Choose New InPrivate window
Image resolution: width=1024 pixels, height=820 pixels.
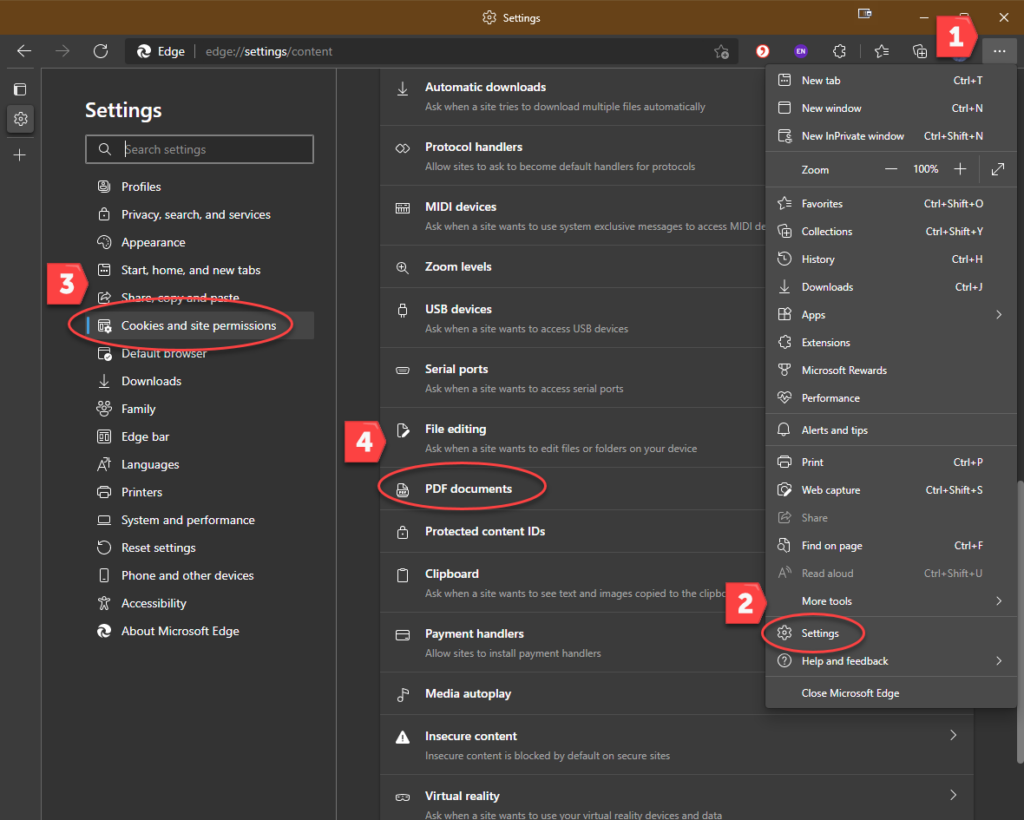852,136
